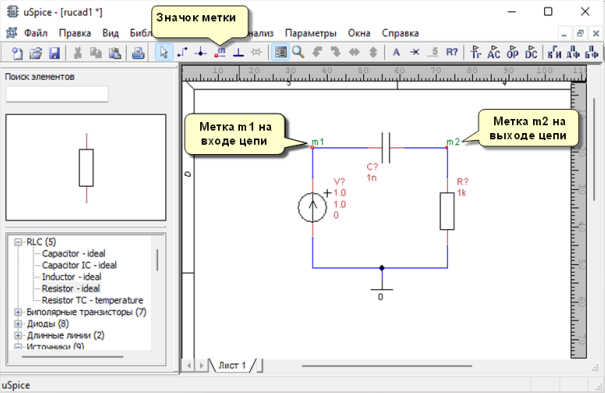Expand the Диоды (8) group

point(18,324)
